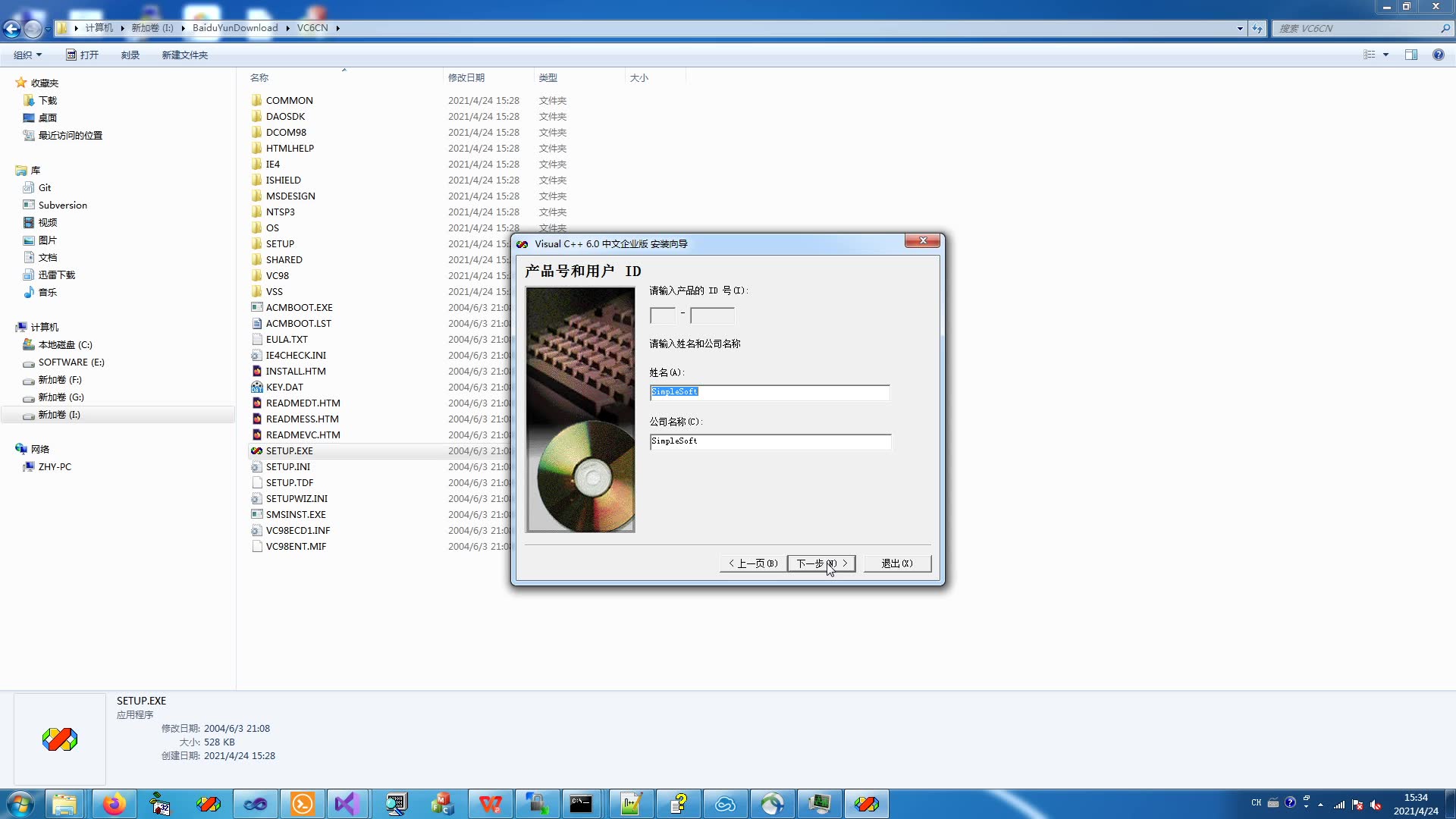Image resolution: width=1456 pixels, height=819 pixels.
Task: Select ZHY-PC under network
Action: (55, 466)
